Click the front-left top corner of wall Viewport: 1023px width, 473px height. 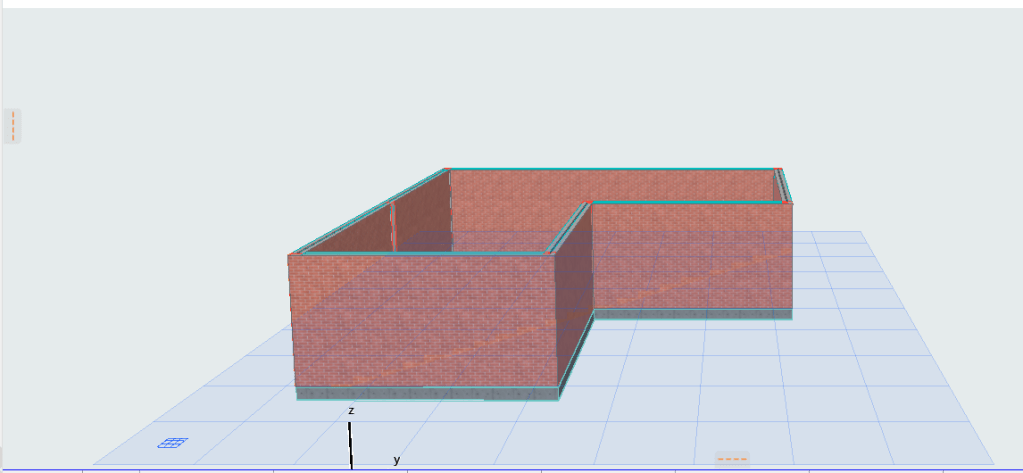(x=292, y=255)
